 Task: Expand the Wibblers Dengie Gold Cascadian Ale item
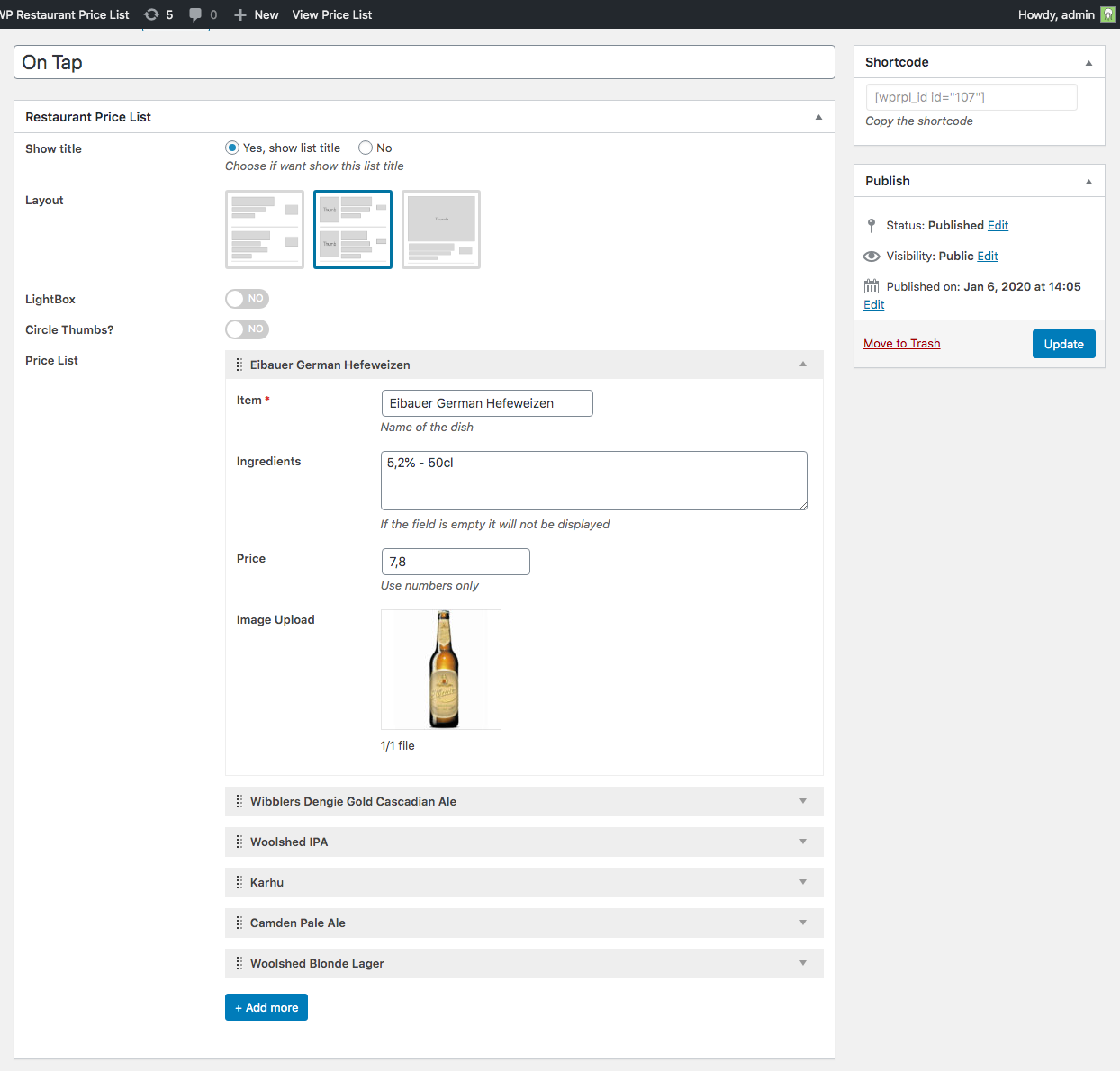[x=803, y=801]
